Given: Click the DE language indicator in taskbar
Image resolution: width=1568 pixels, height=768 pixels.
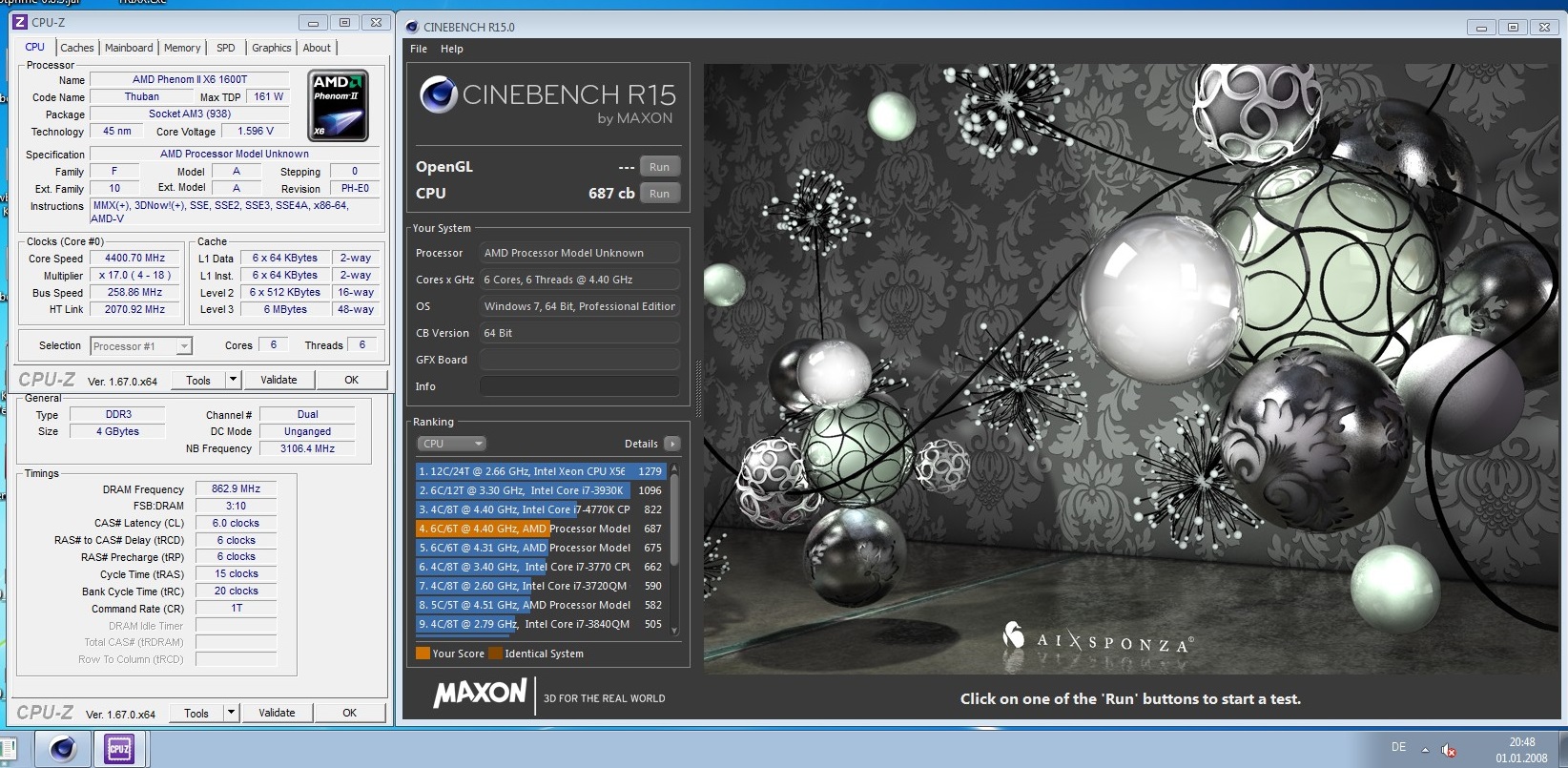Looking at the screenshot, I should click(x=1398, y=747).
